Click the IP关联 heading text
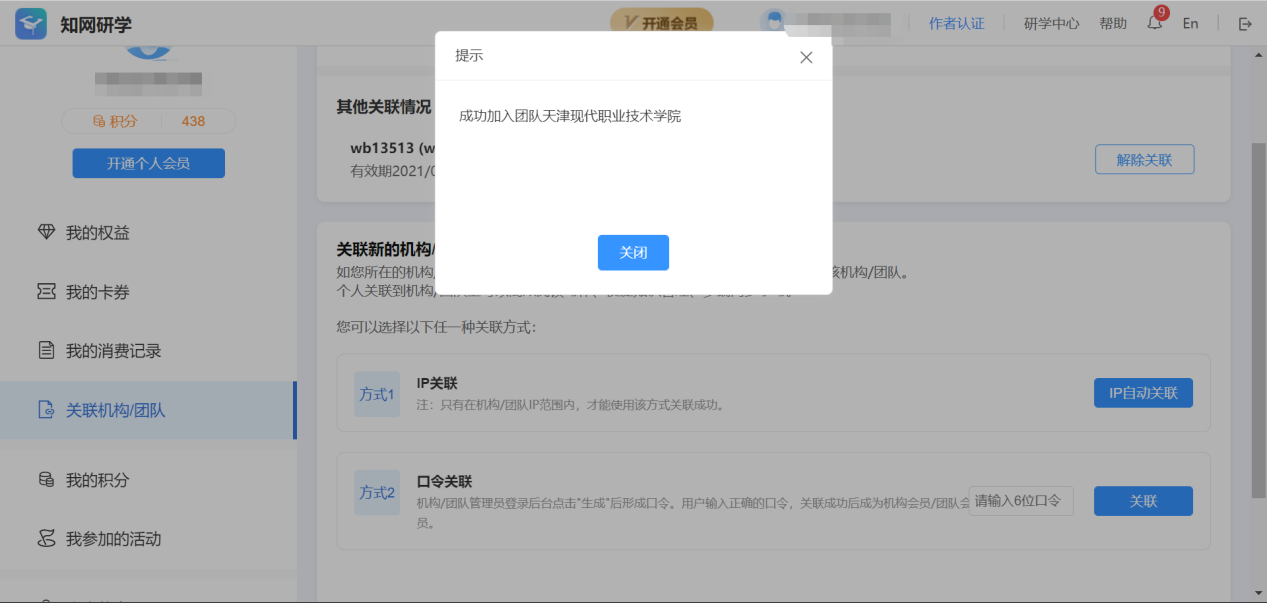The width and height of the screenshot is (1267, 603). point(437,383)
